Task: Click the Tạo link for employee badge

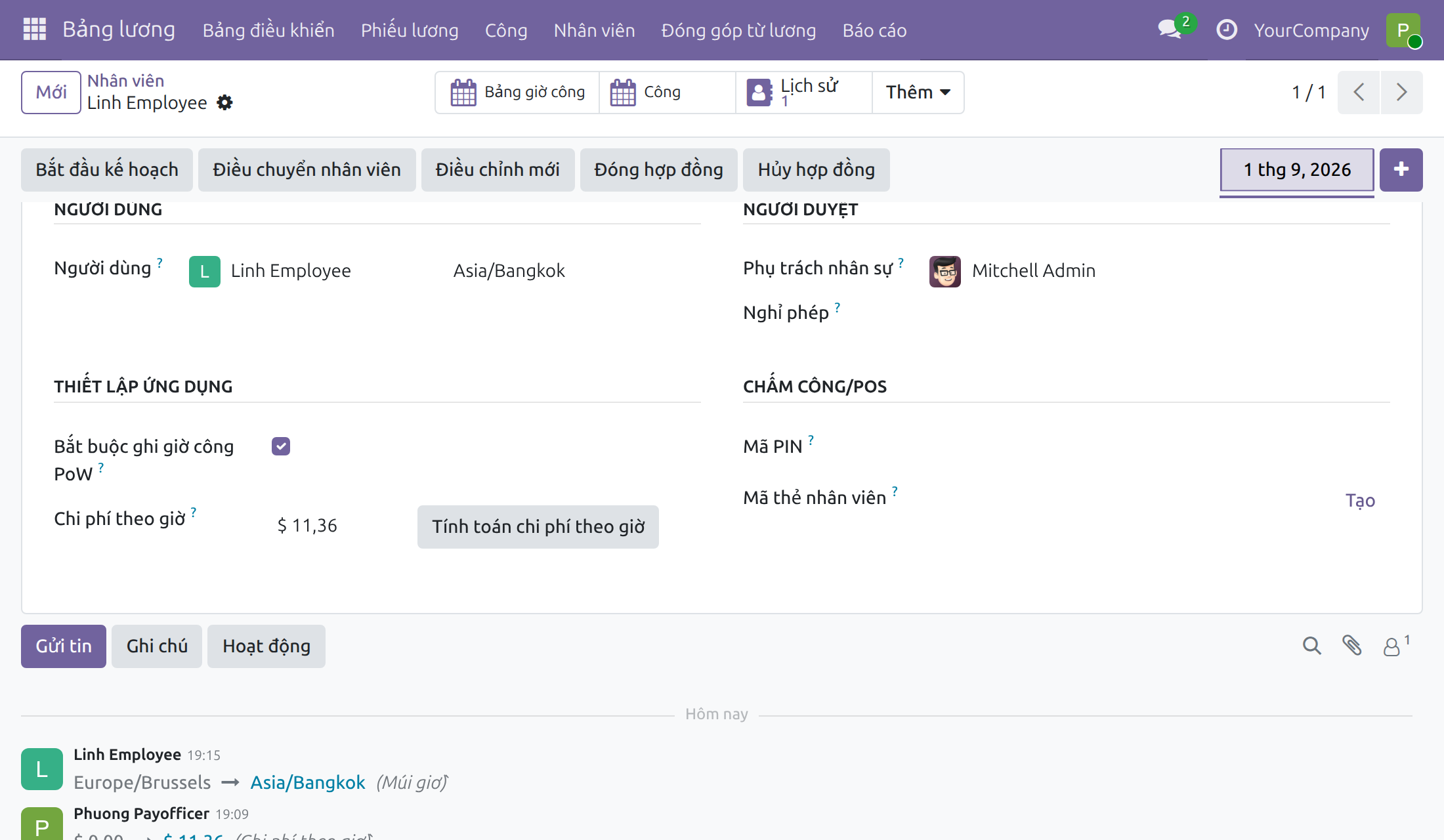Action: (1360, 501)
